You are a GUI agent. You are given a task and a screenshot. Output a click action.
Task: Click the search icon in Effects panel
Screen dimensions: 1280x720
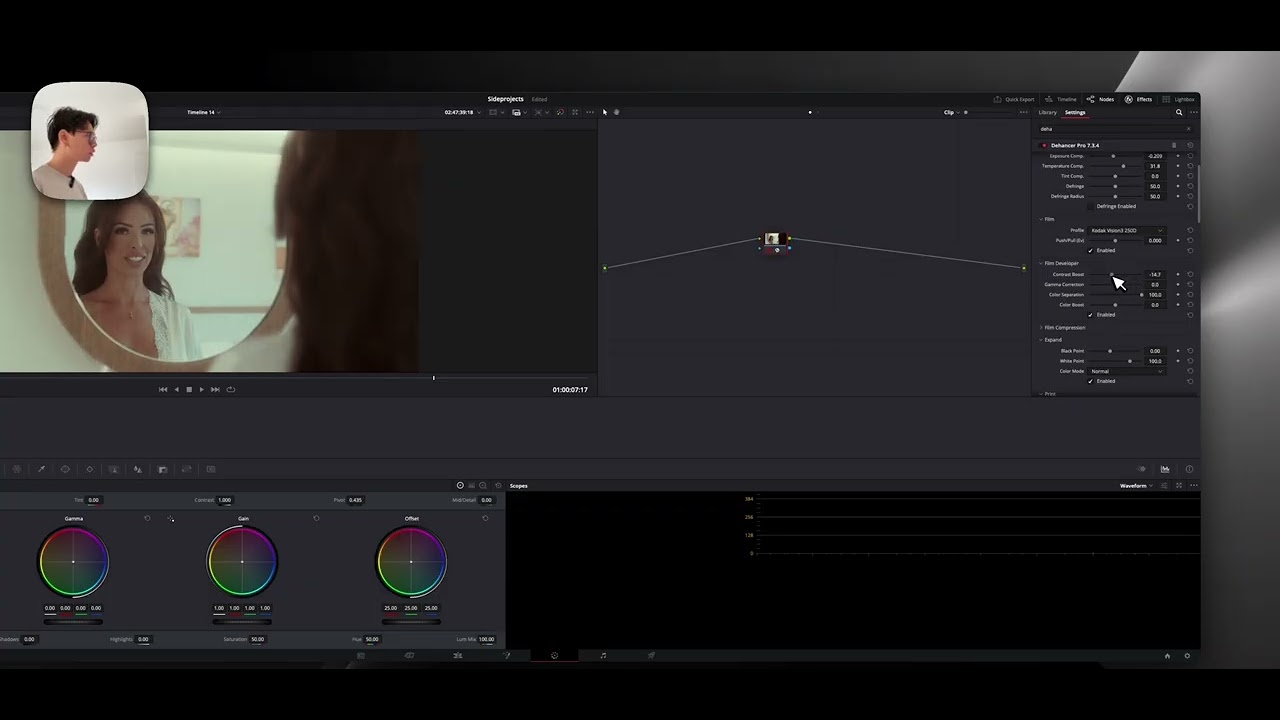(1178, 112)
